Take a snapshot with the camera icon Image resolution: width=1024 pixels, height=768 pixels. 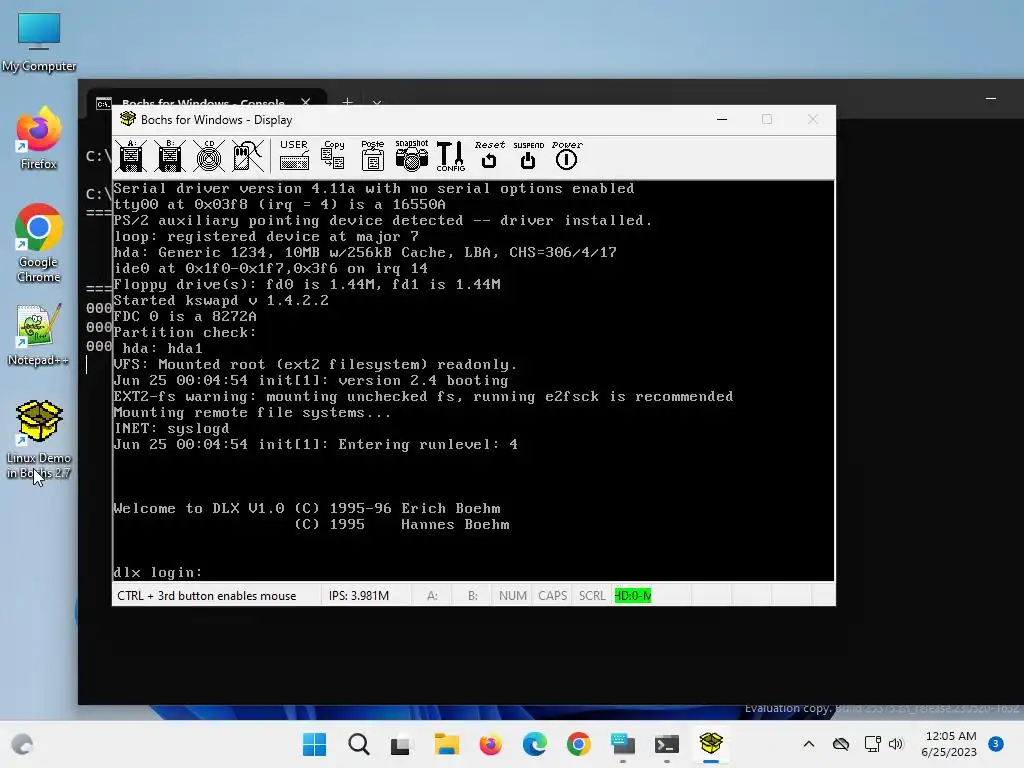pyautogui.click(x=411, y=156)
